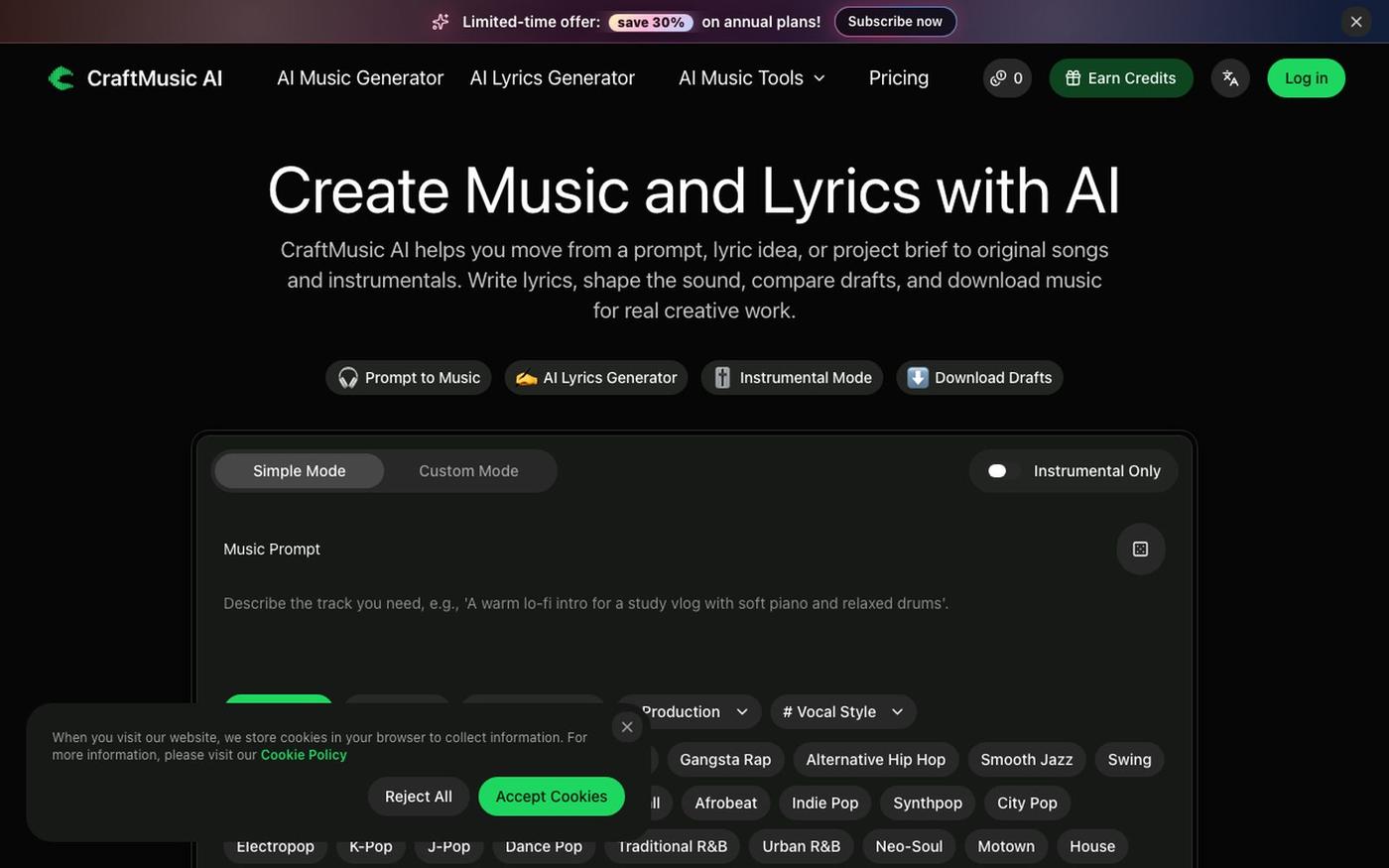
Task: Click the headphones Prompt to Music chip
Action: pos(409,378)
